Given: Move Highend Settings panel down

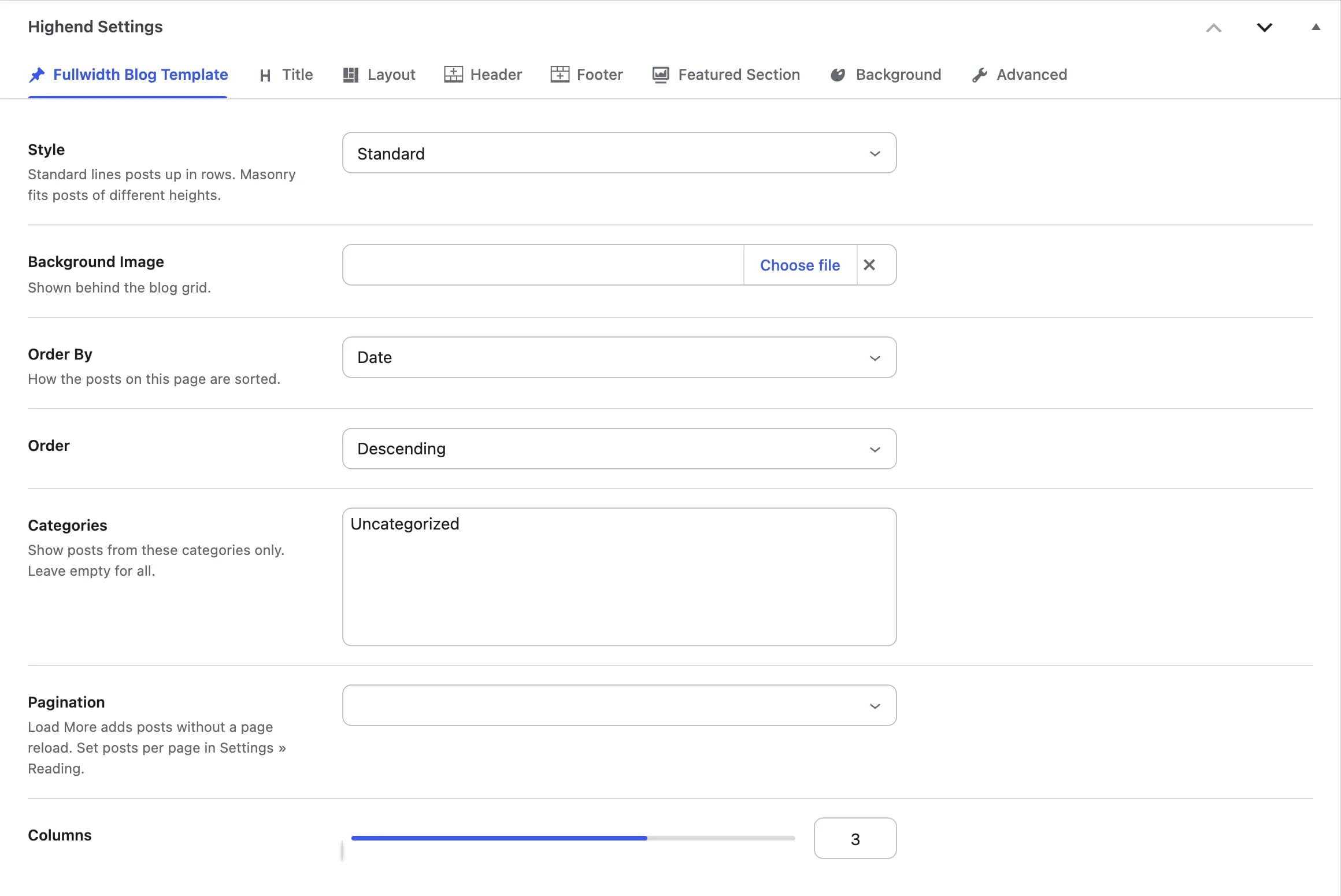Looking at the screenshot, I should pos(1265,27).
